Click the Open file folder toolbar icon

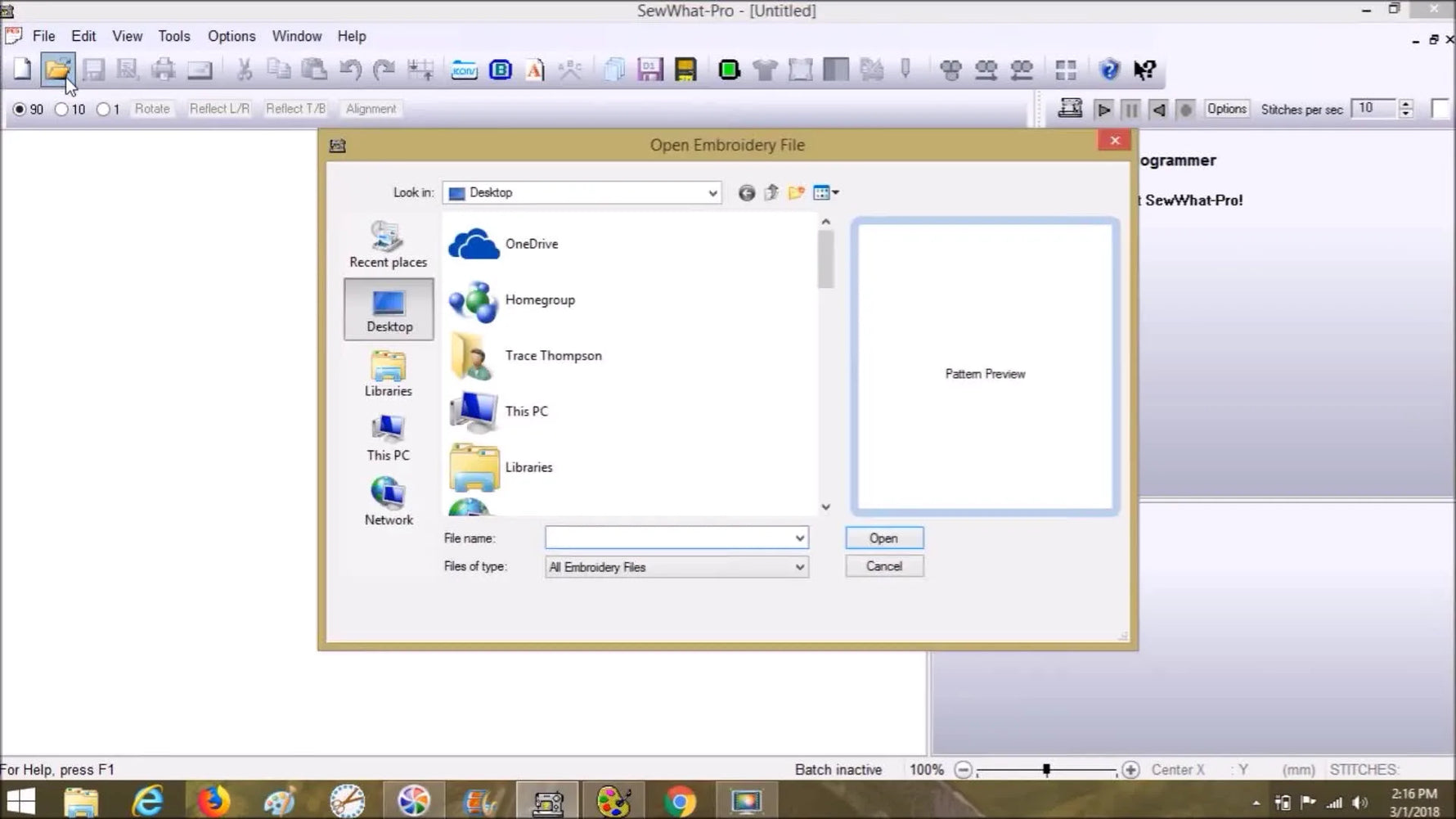58,70
